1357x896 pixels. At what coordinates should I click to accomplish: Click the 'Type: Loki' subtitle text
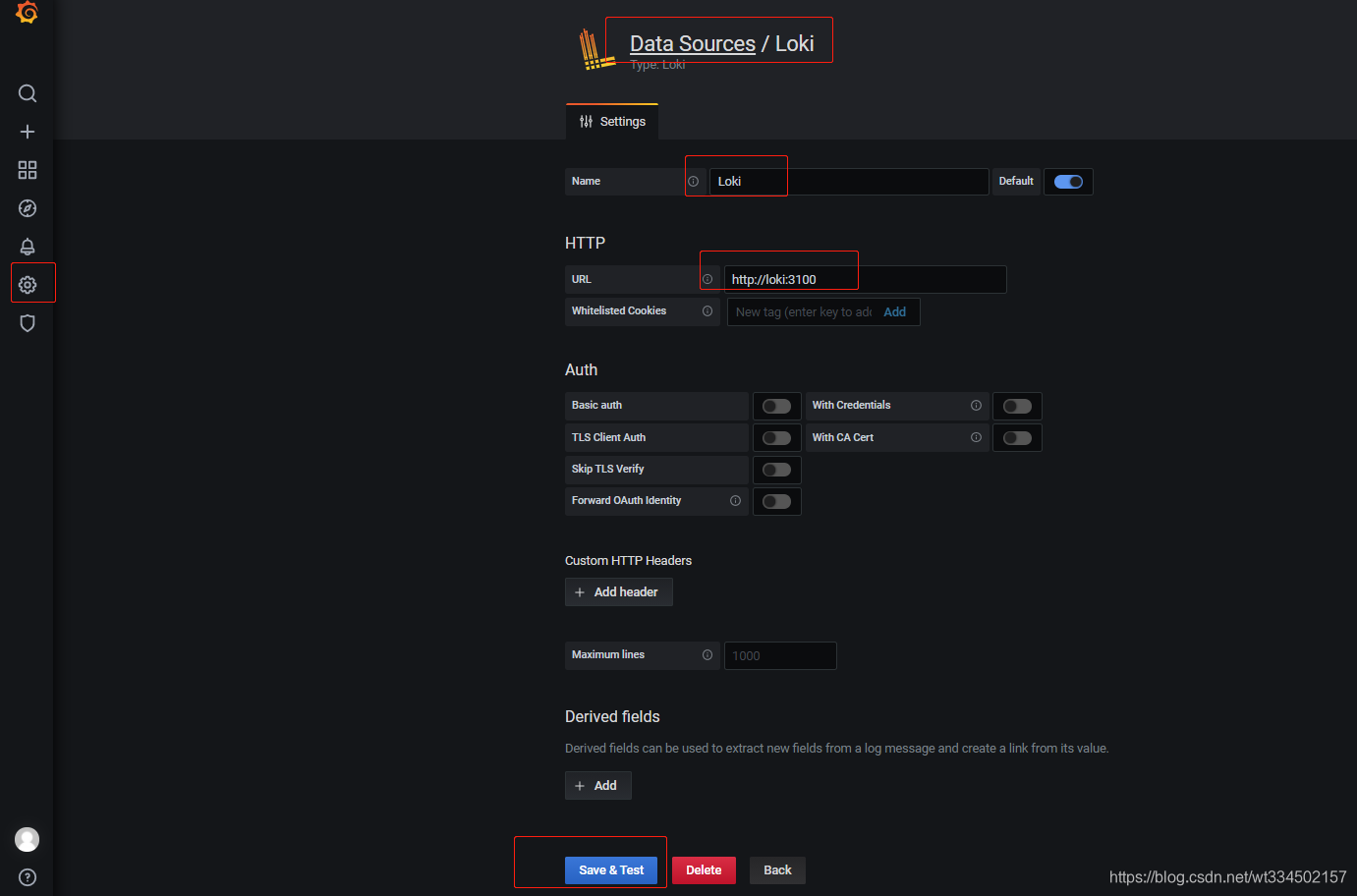[657, 65]
